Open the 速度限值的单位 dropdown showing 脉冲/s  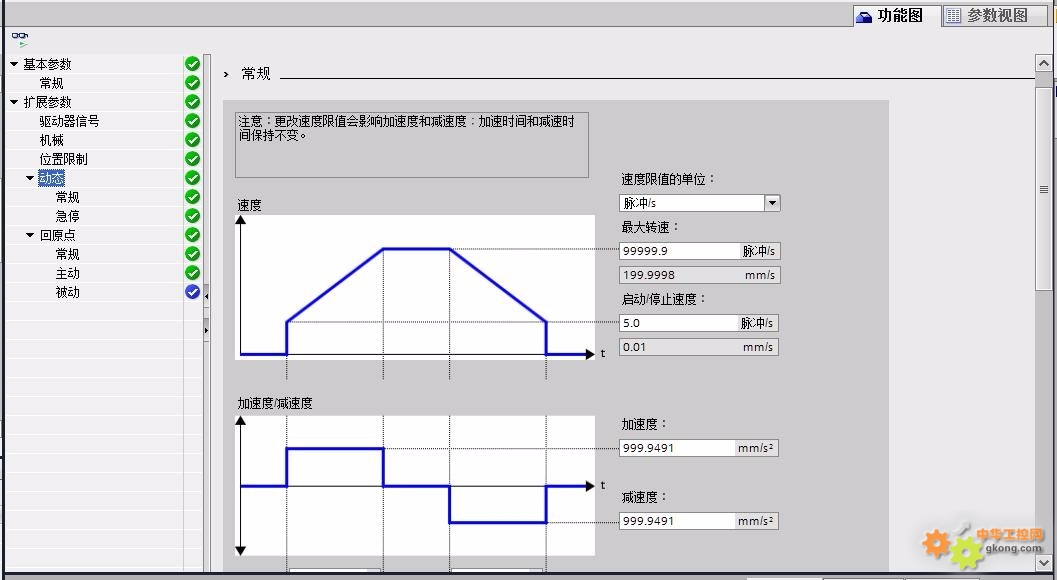(771, 202)
